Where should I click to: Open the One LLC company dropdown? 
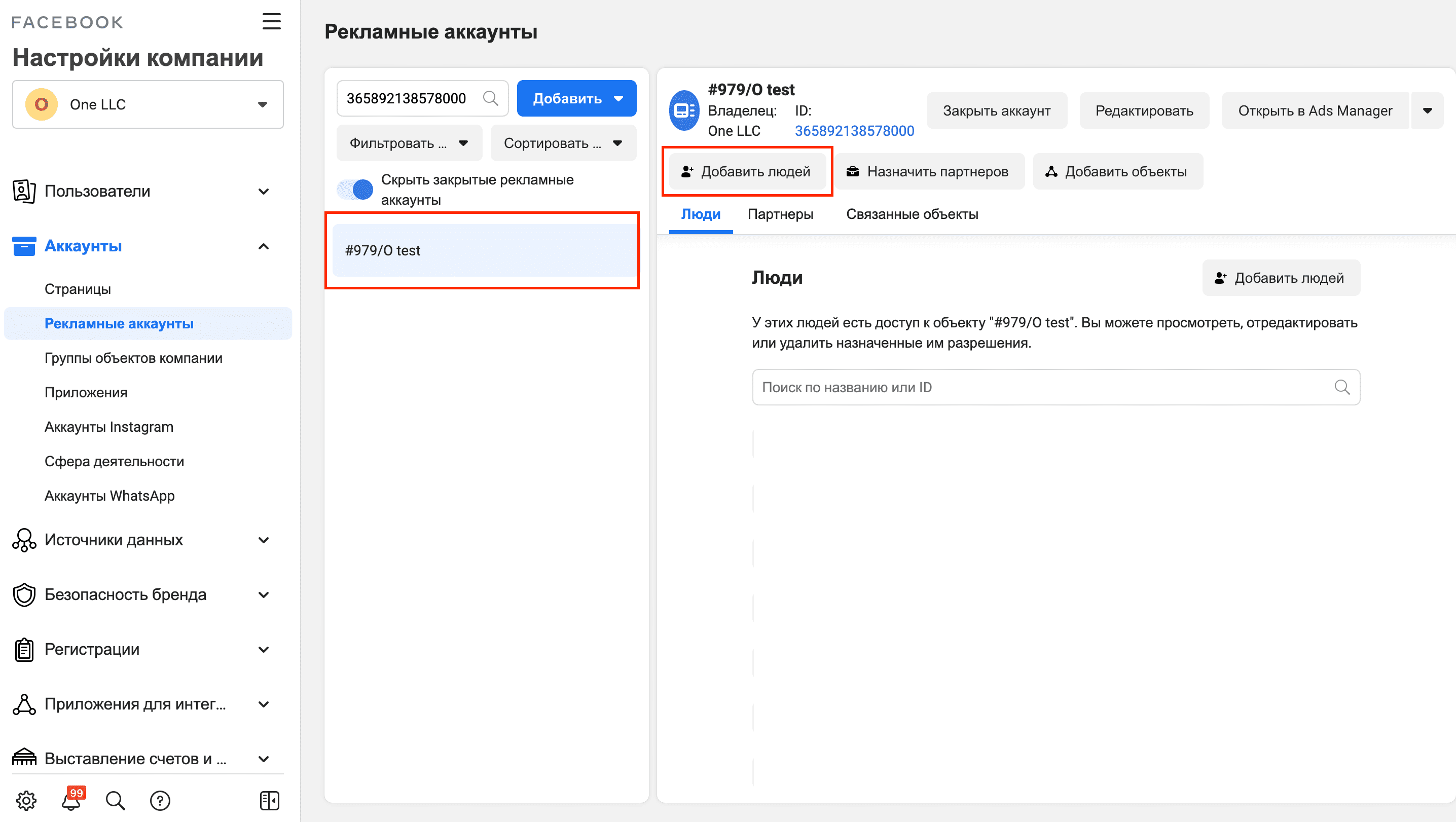tap(148, 104)
